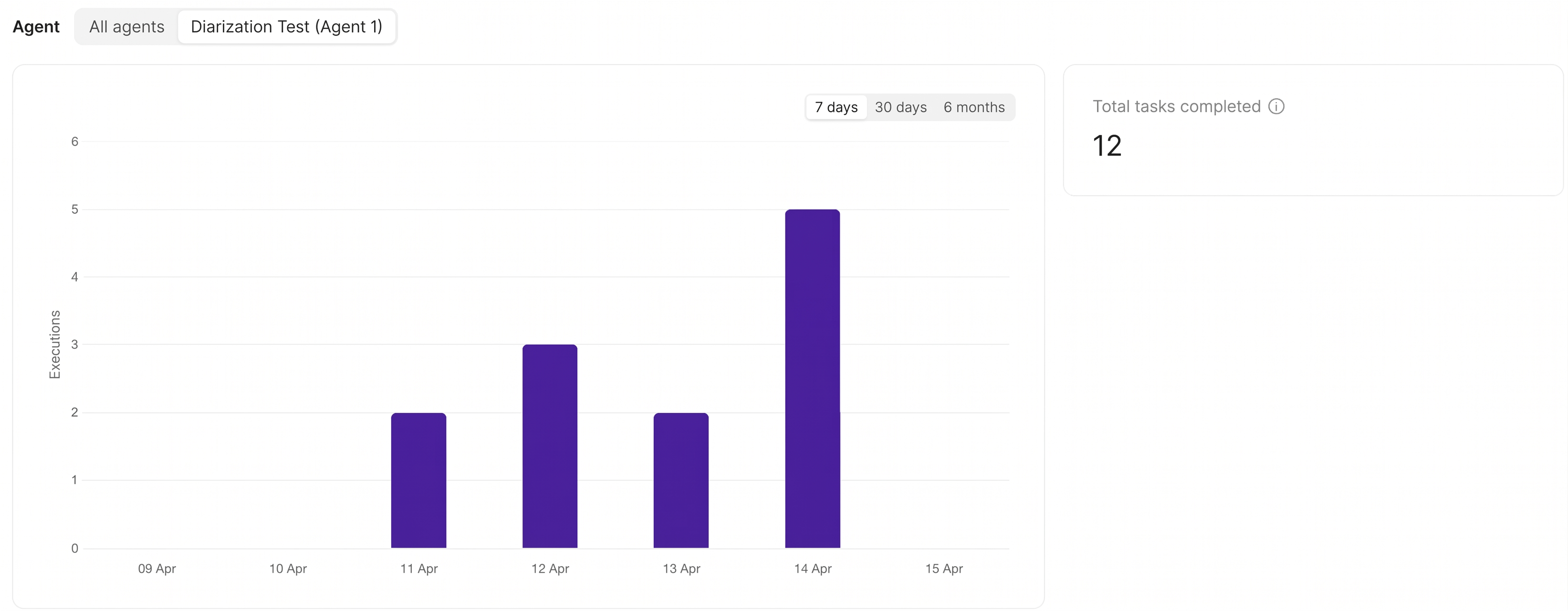
Task: Click the 09 Apr axis label
Action: pyautogui.click(x=157, y=569)
